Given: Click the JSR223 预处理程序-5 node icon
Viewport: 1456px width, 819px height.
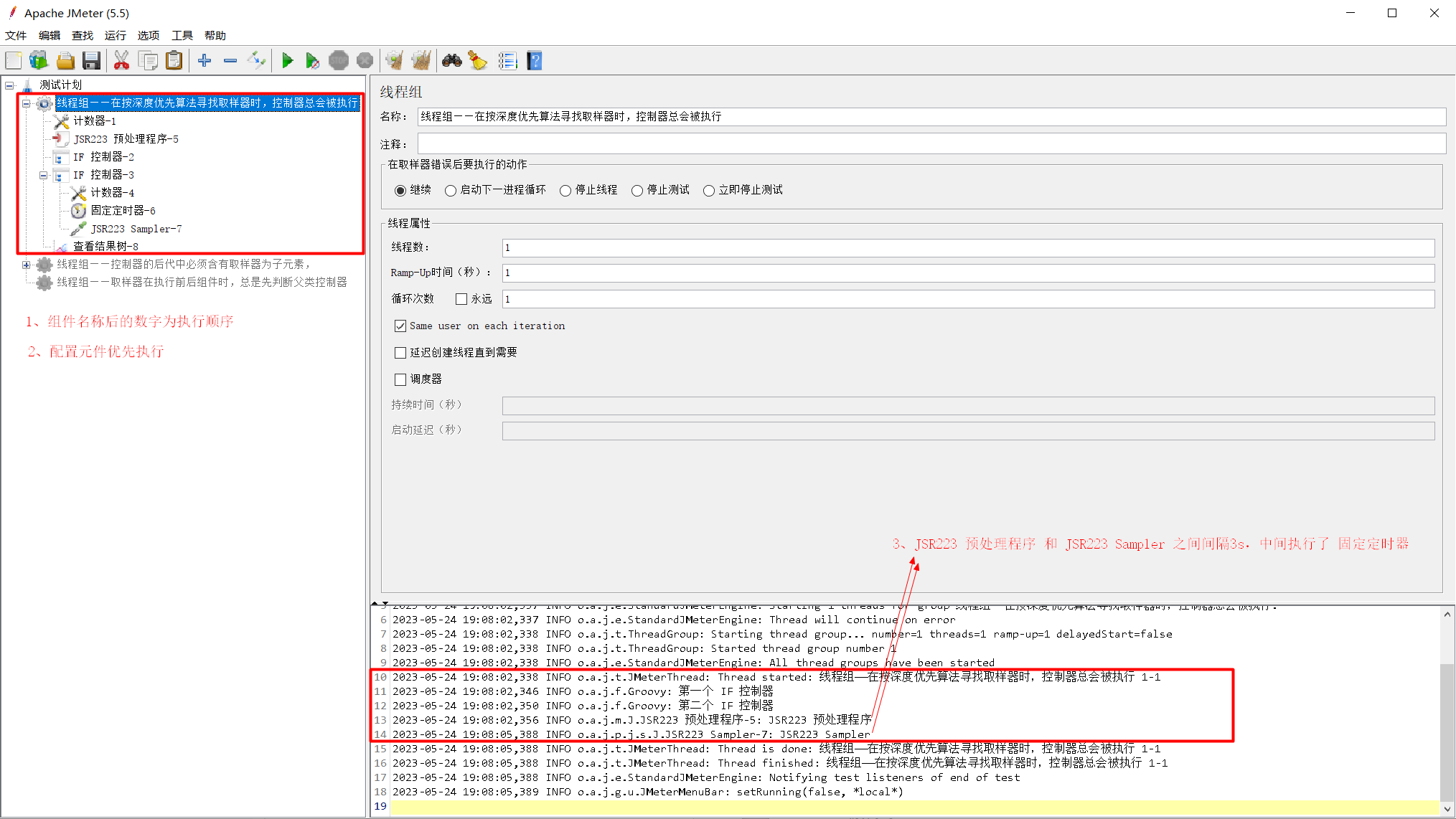Looking at the screenshot, I should [x=61, y=139].
